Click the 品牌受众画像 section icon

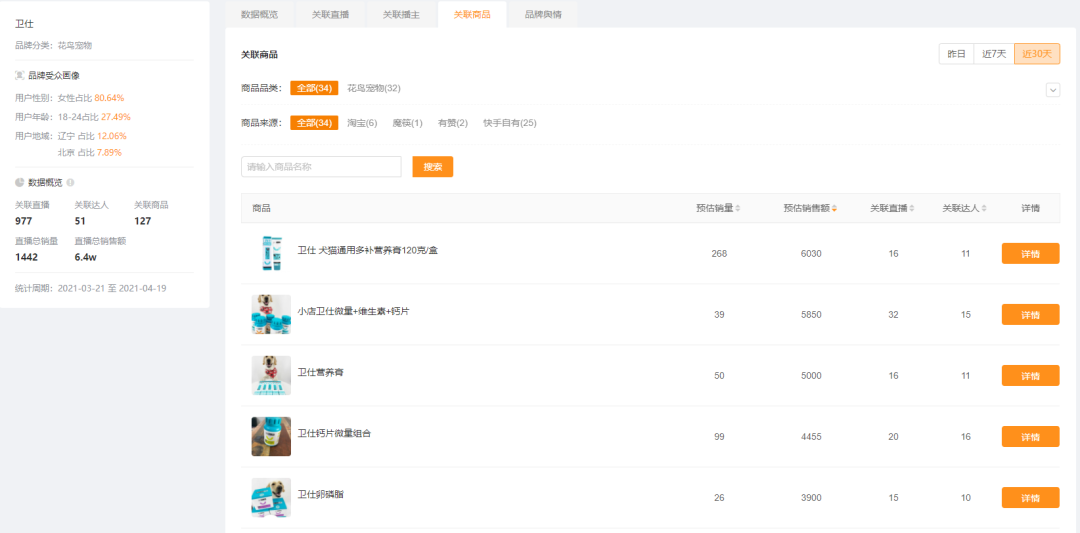click(19, 76)
